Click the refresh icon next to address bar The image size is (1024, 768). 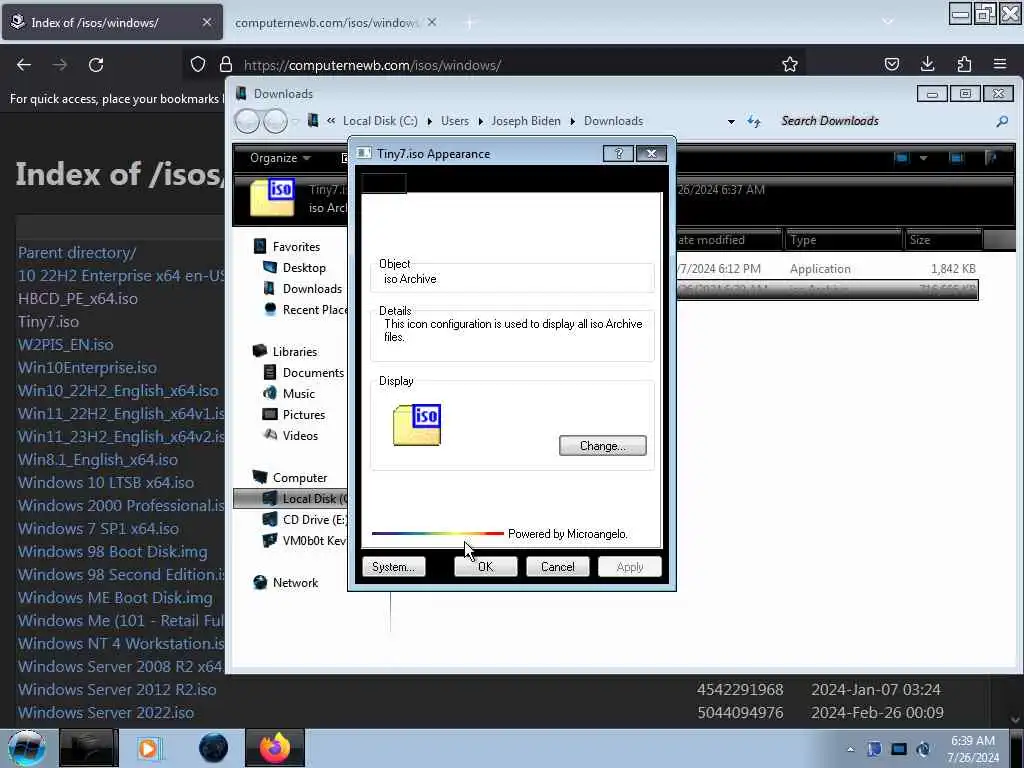point(754,121)
